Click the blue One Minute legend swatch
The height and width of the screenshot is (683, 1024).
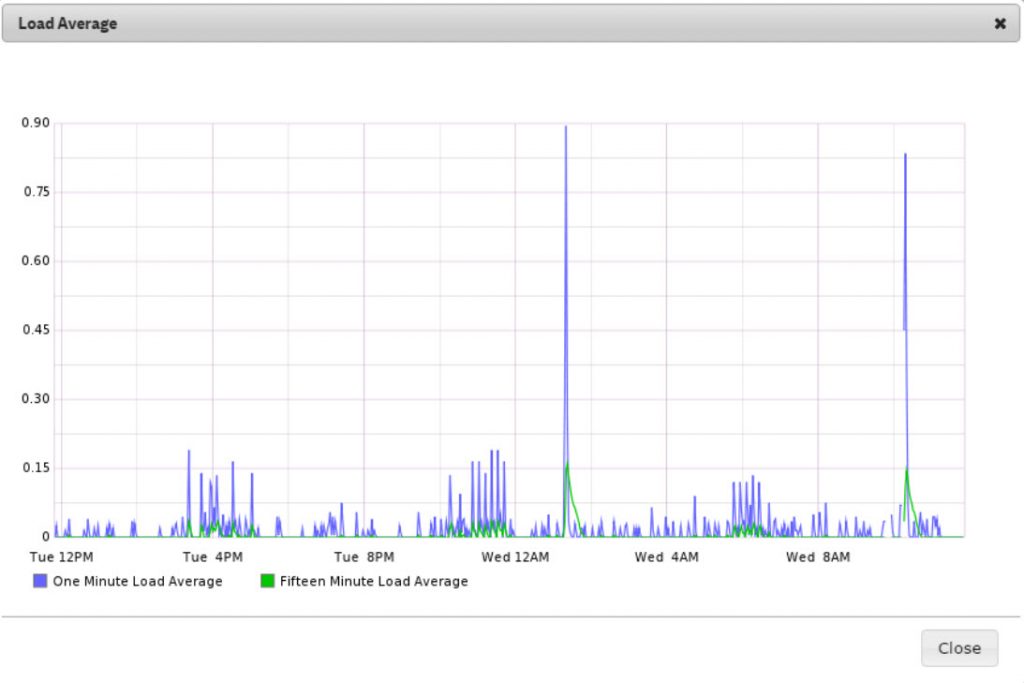[x=40, y=581]
